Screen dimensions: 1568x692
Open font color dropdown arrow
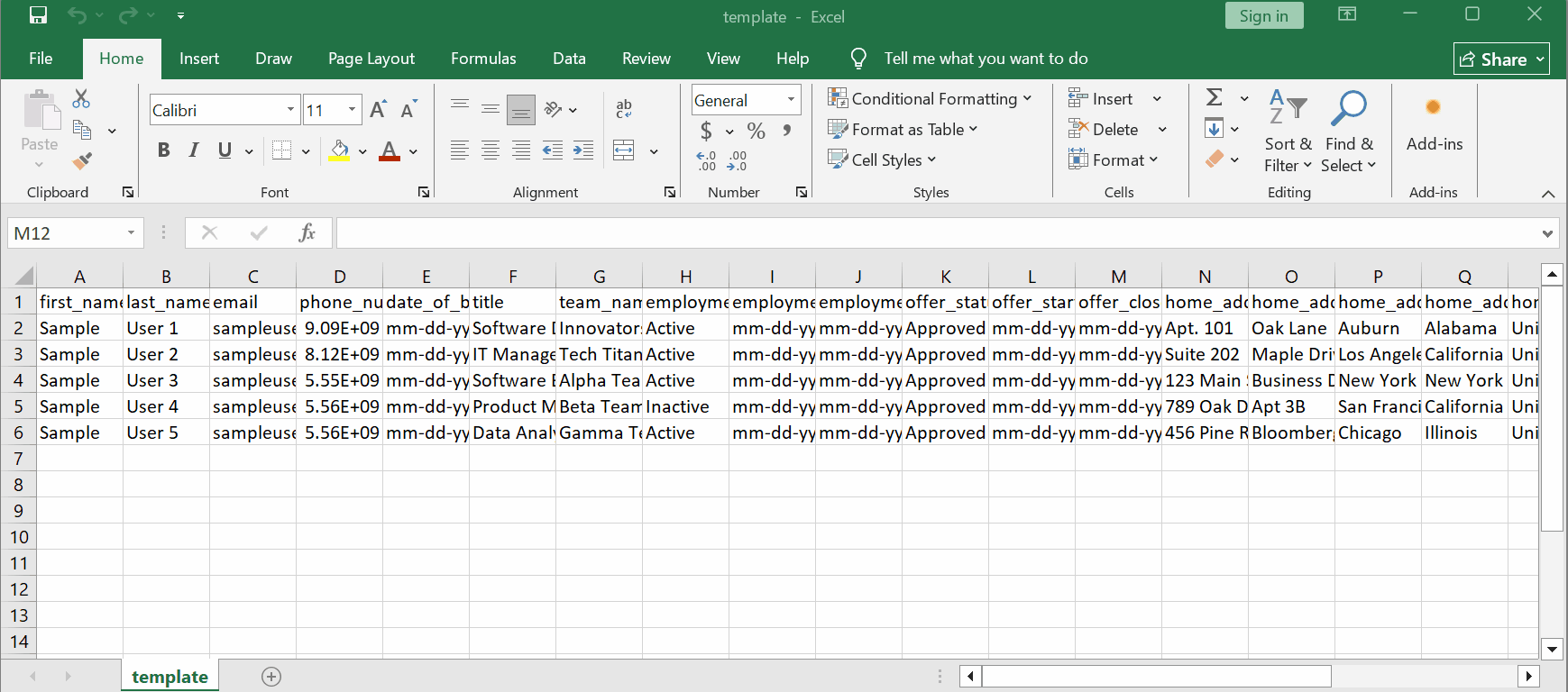413,151
